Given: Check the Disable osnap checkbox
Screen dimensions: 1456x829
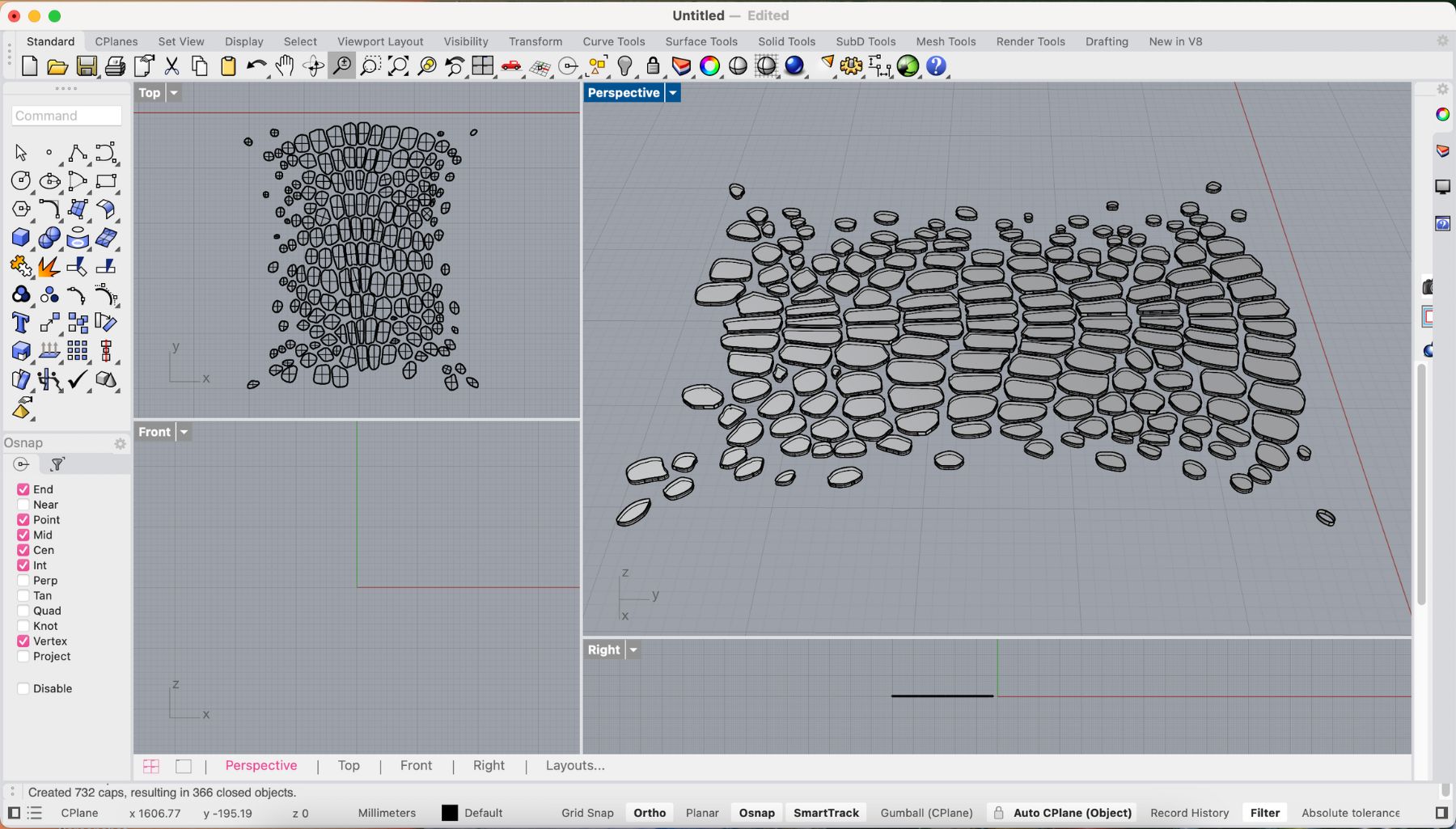Looking at the screenshot, I should [23, 689].
